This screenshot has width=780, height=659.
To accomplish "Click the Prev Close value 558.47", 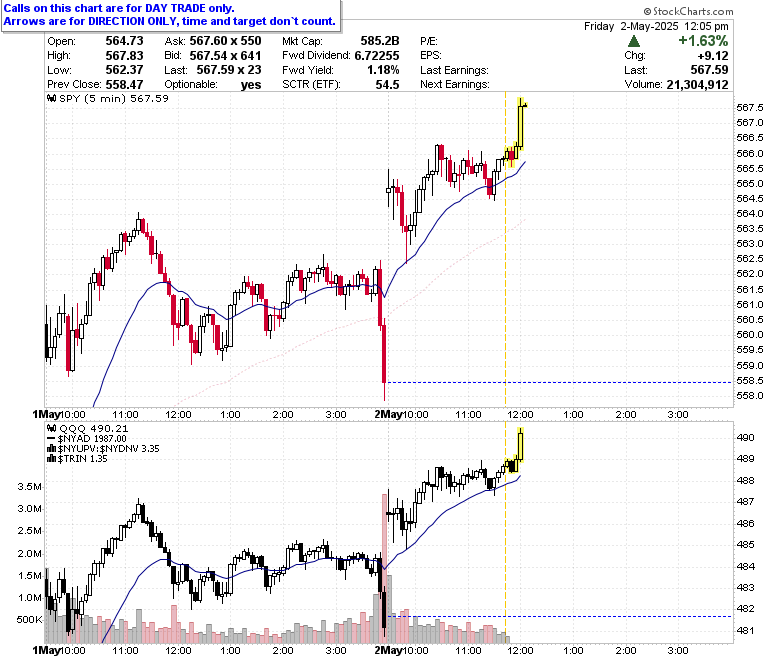I will coord(124,84).
